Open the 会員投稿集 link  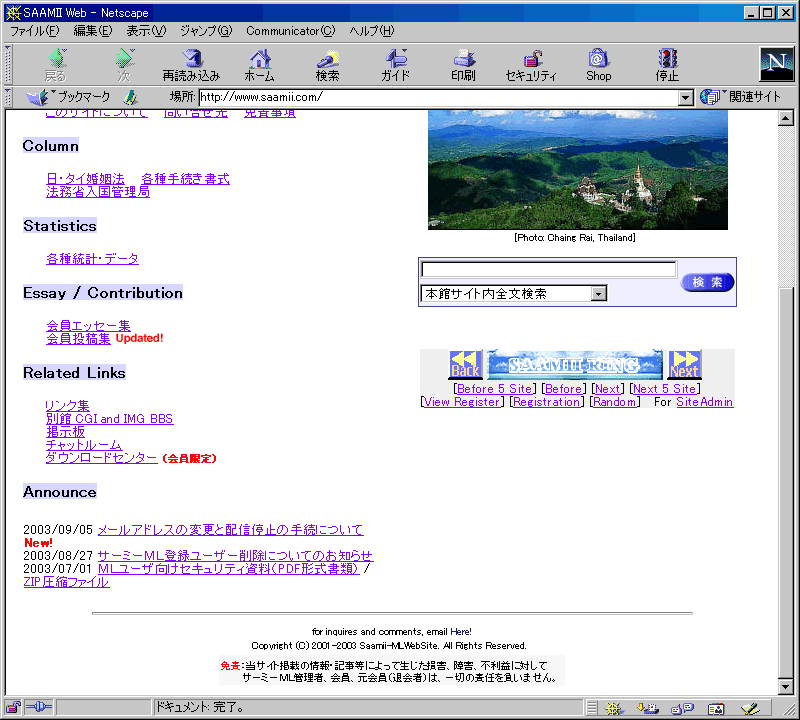coord(78,339)
